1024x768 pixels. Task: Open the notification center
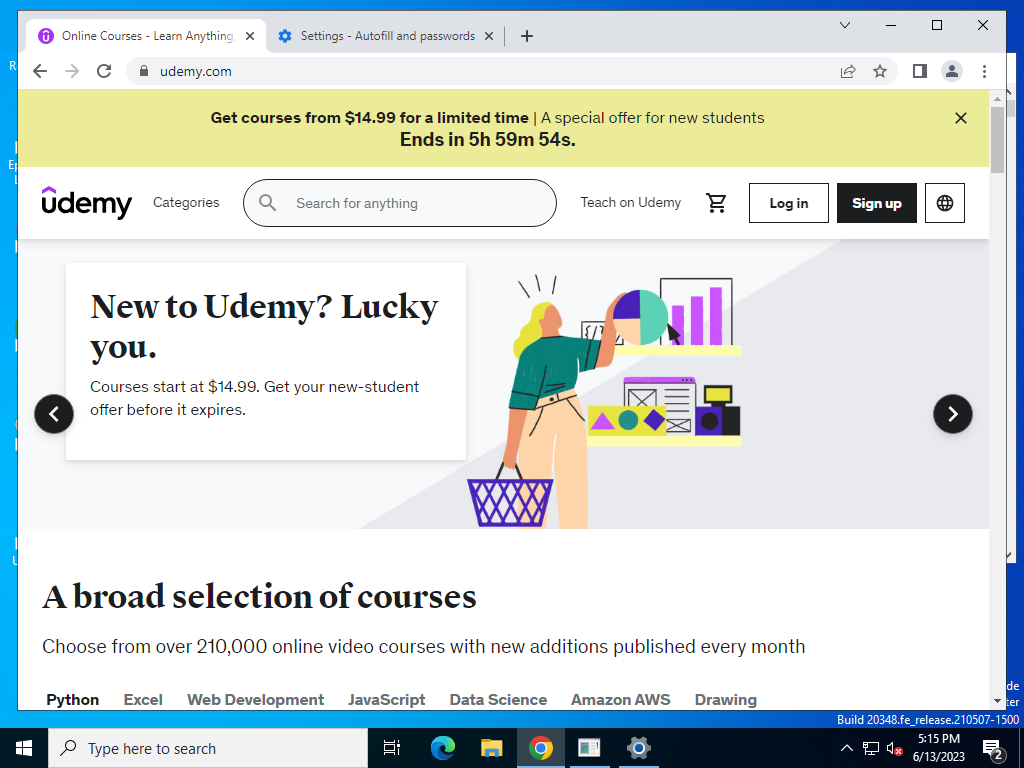992,748
